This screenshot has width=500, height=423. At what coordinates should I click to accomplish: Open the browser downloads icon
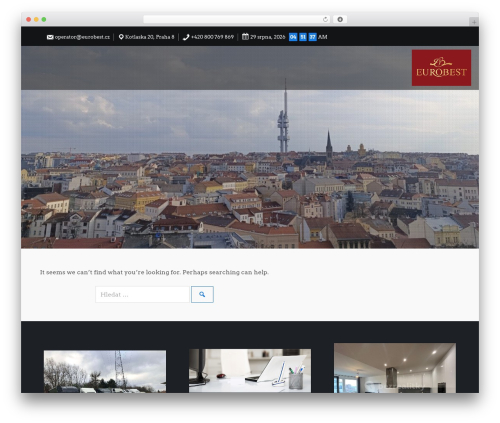coord(340,19)
